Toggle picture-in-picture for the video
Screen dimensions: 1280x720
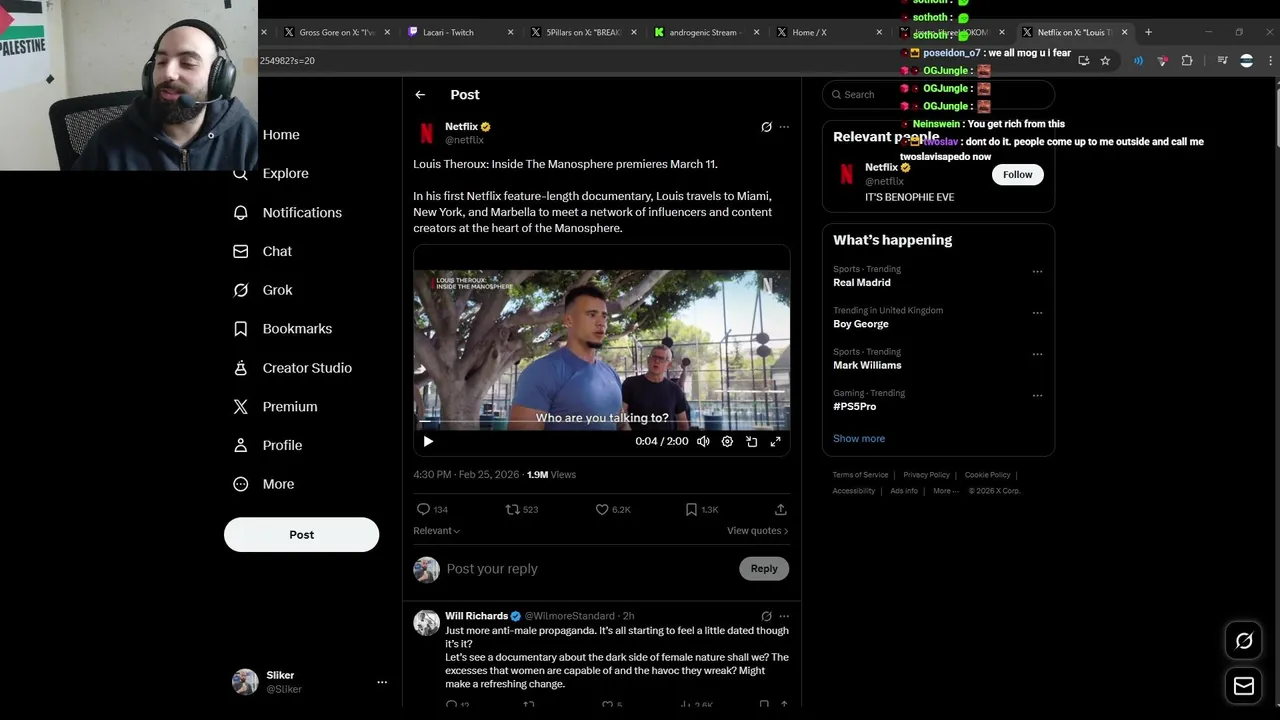(x=751, y=441)
